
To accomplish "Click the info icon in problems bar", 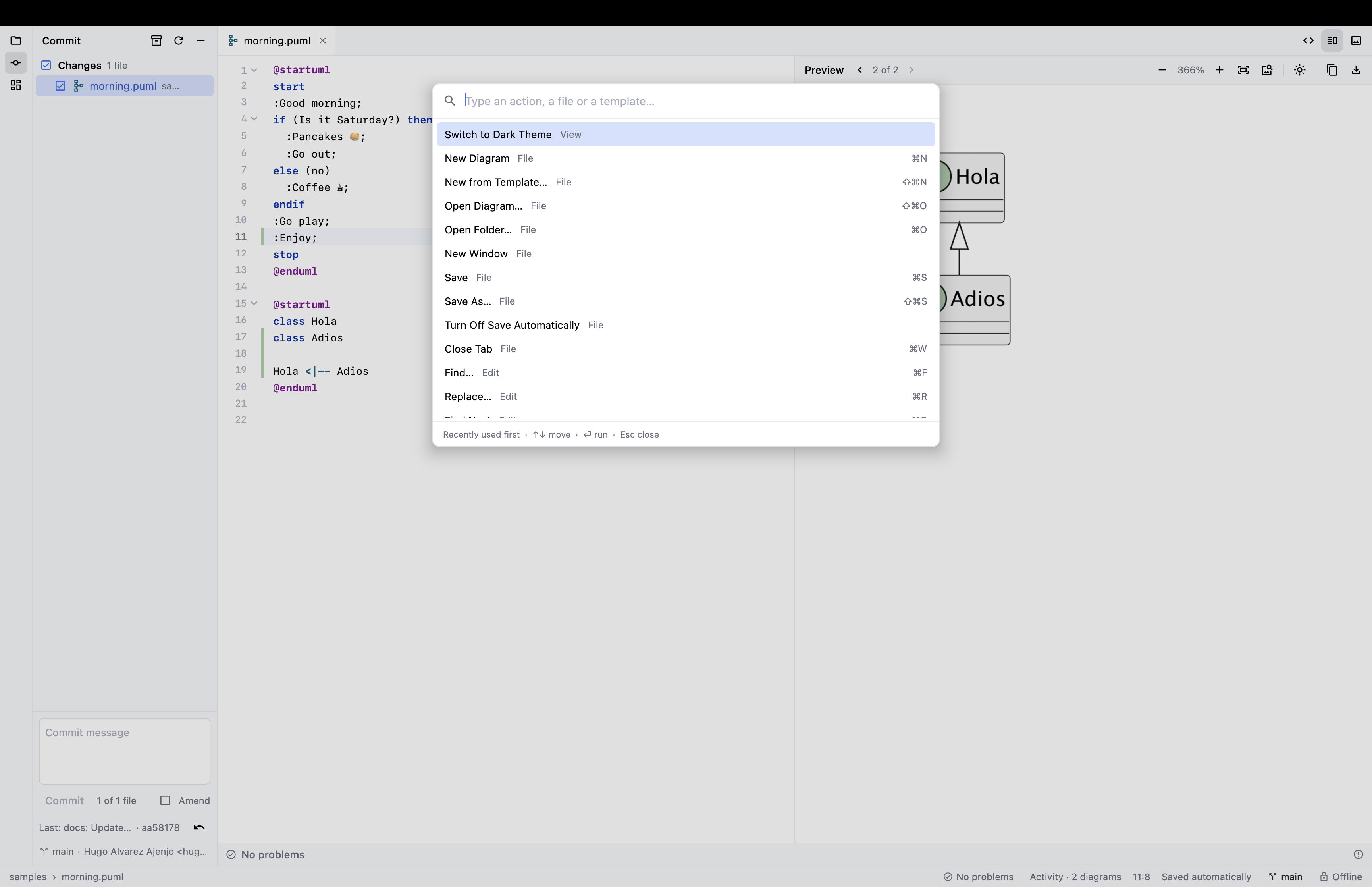I will point(1358,855).
